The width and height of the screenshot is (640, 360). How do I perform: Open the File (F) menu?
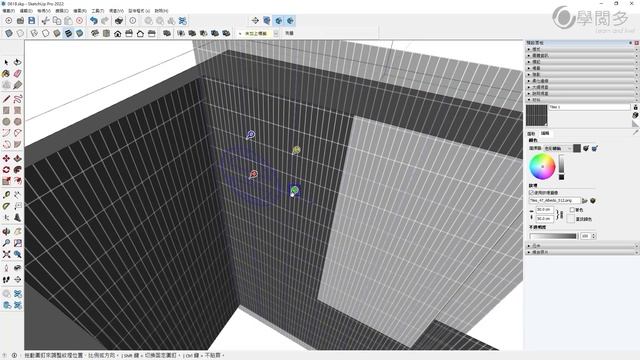pyautogui.click(x=9, y=11)
